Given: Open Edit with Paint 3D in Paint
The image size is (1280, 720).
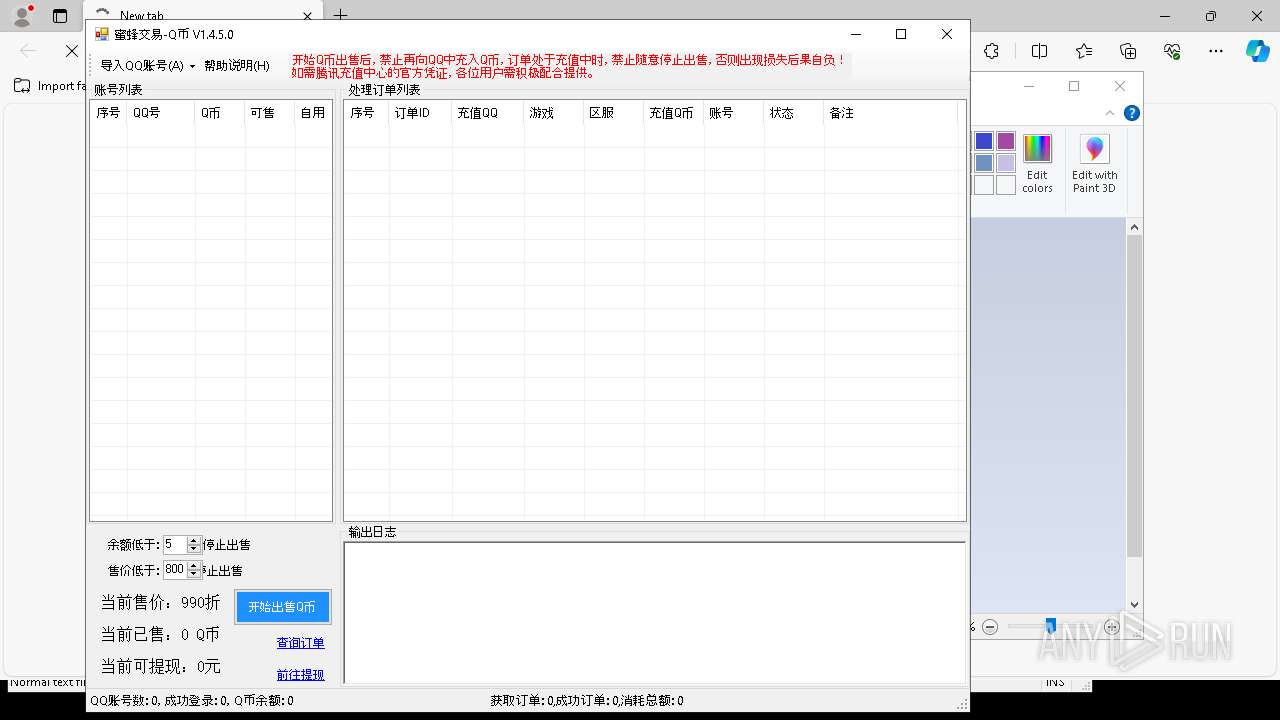Looking at the screenshot, I should [x=1094, y=164].
